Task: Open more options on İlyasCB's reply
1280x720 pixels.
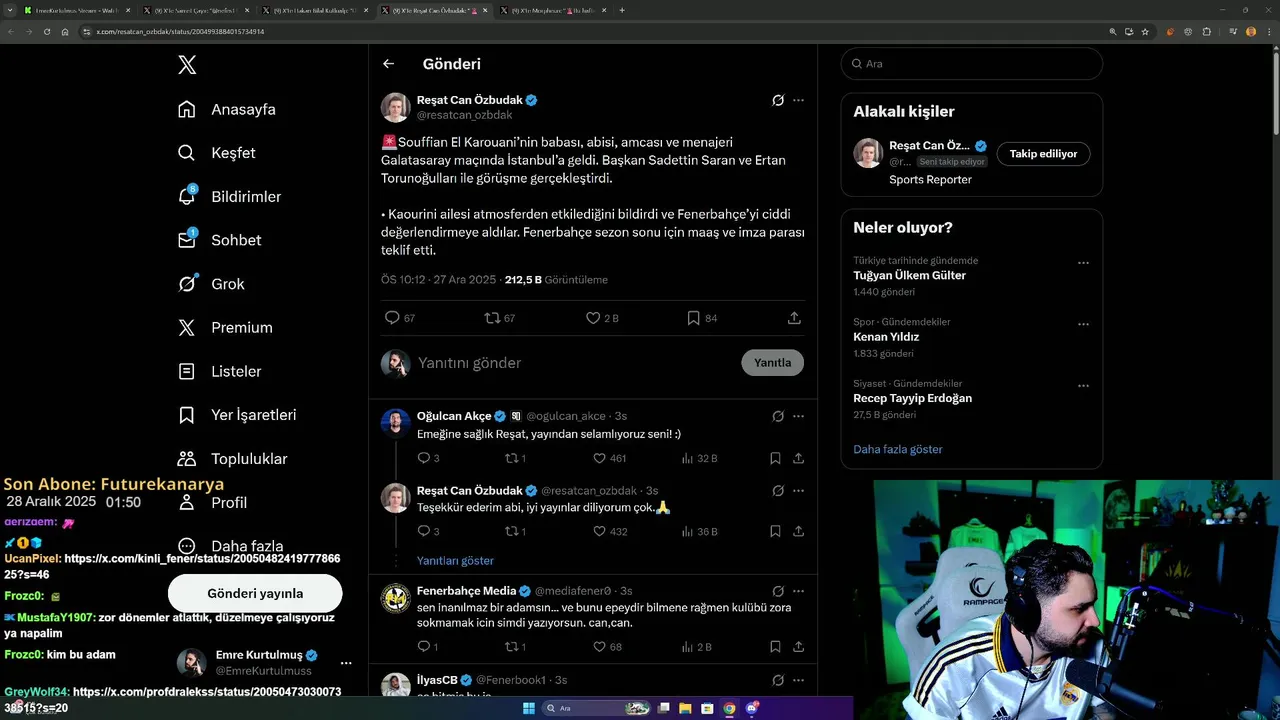Action: [x=798, y=680]
